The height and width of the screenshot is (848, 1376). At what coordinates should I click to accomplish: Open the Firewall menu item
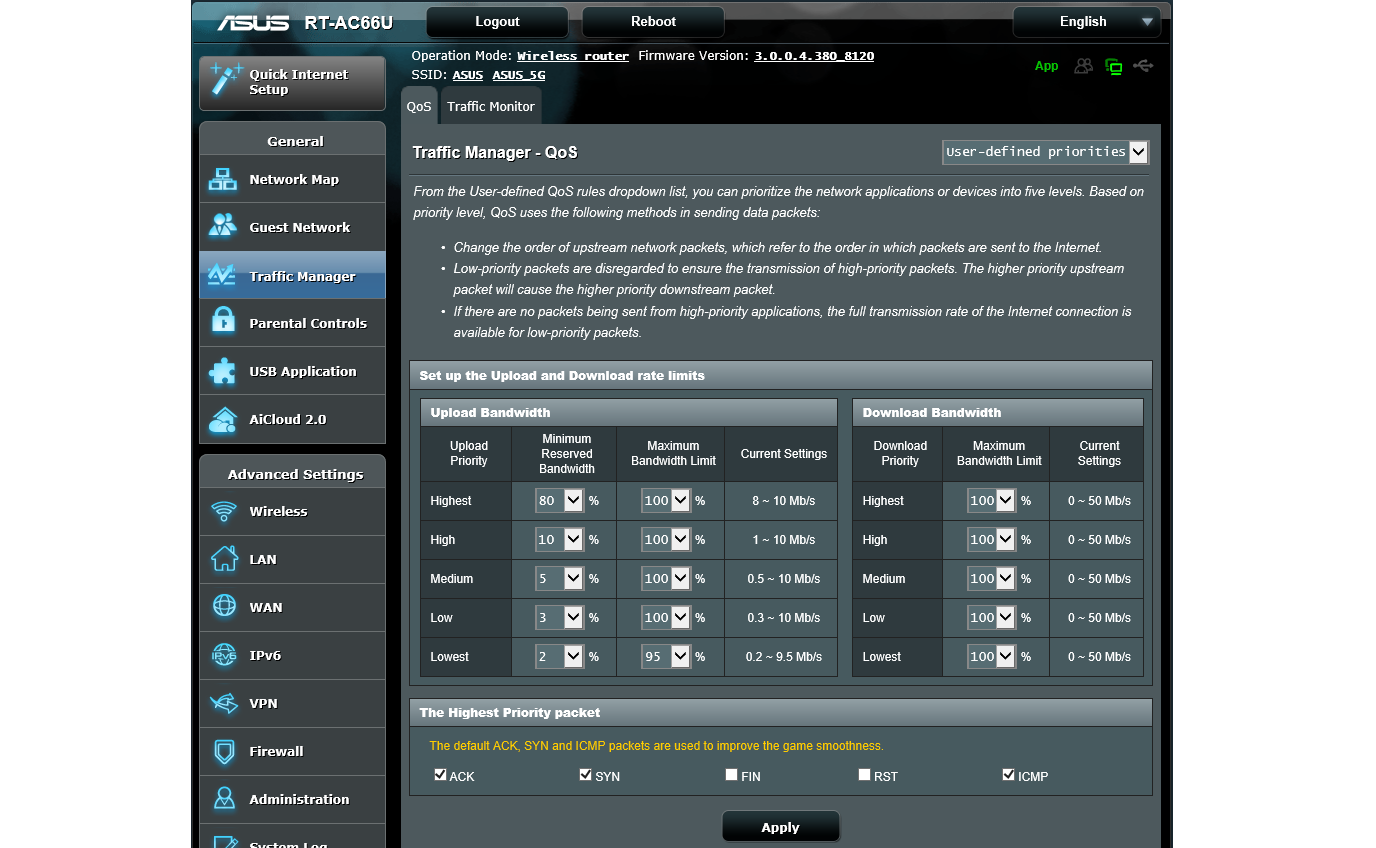click(292, 751)
